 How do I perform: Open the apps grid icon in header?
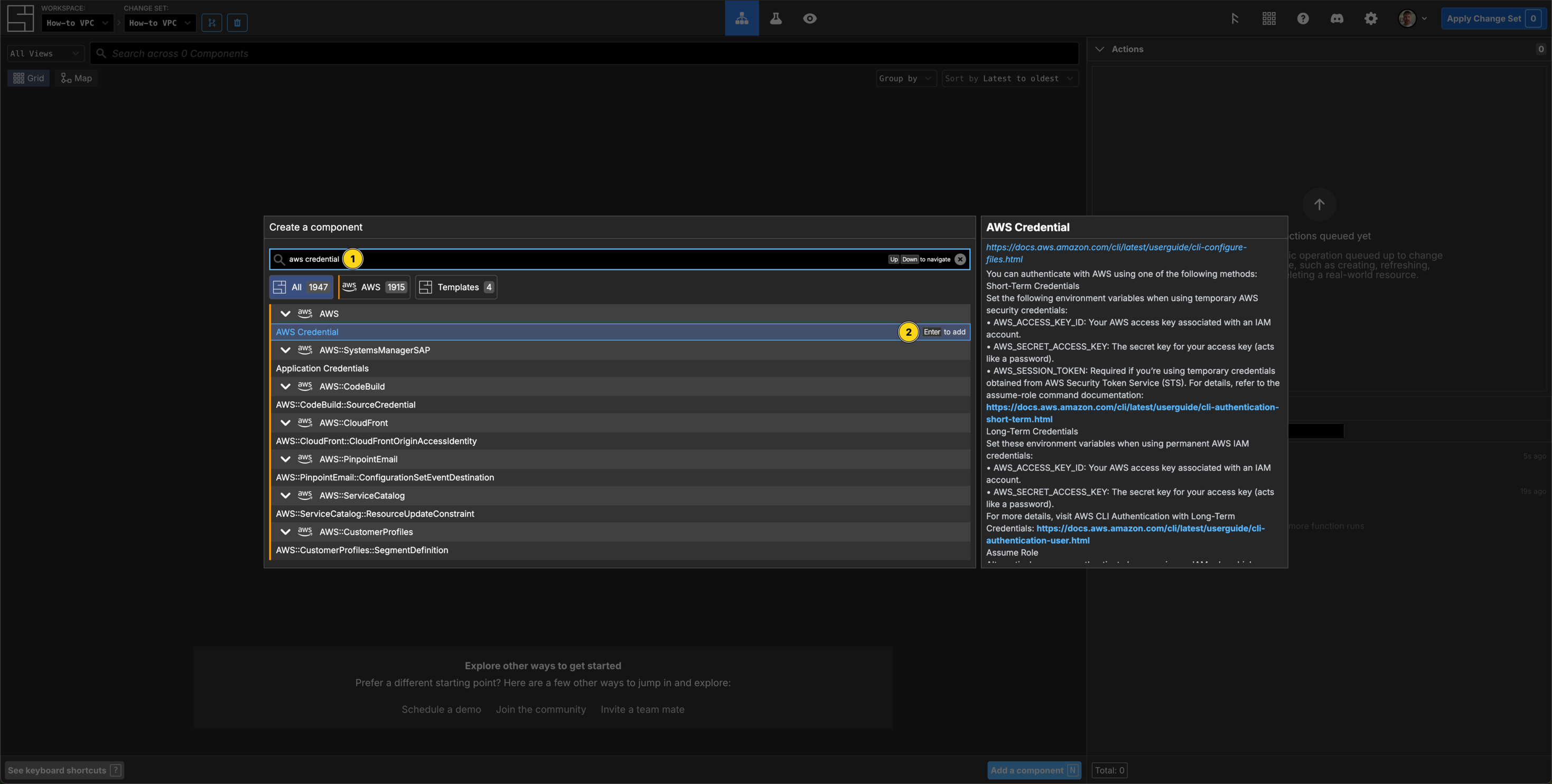point(1269,18)
